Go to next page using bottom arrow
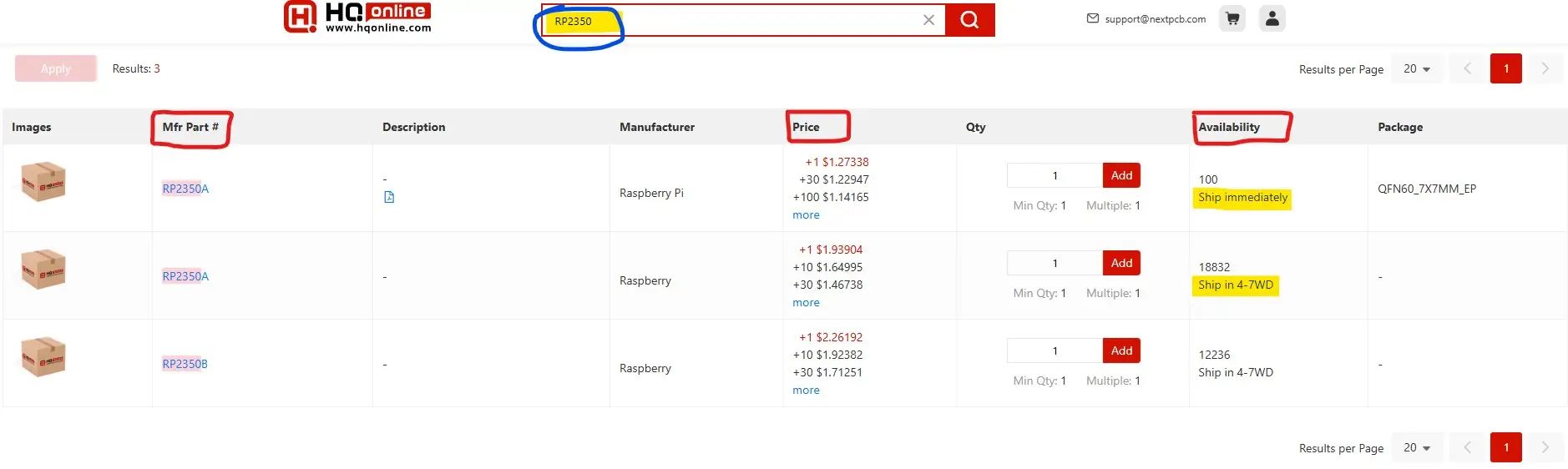 1545,447
